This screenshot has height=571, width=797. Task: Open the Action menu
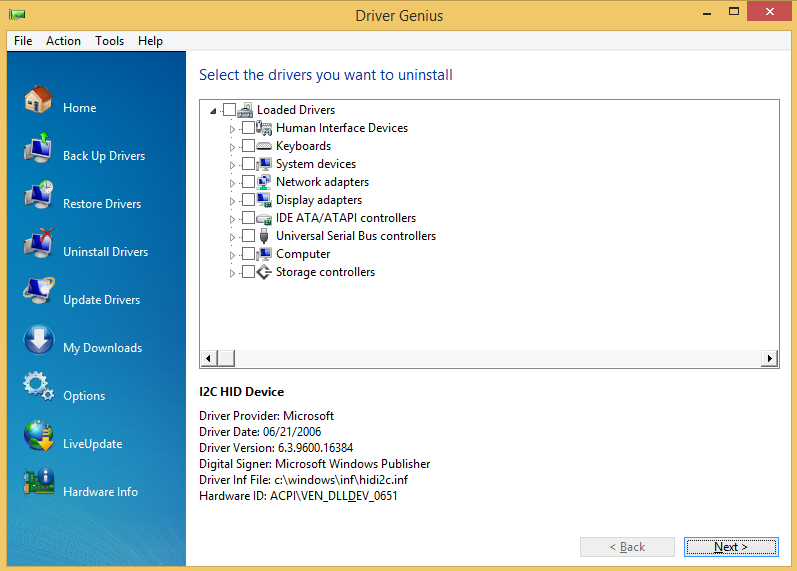64,41
